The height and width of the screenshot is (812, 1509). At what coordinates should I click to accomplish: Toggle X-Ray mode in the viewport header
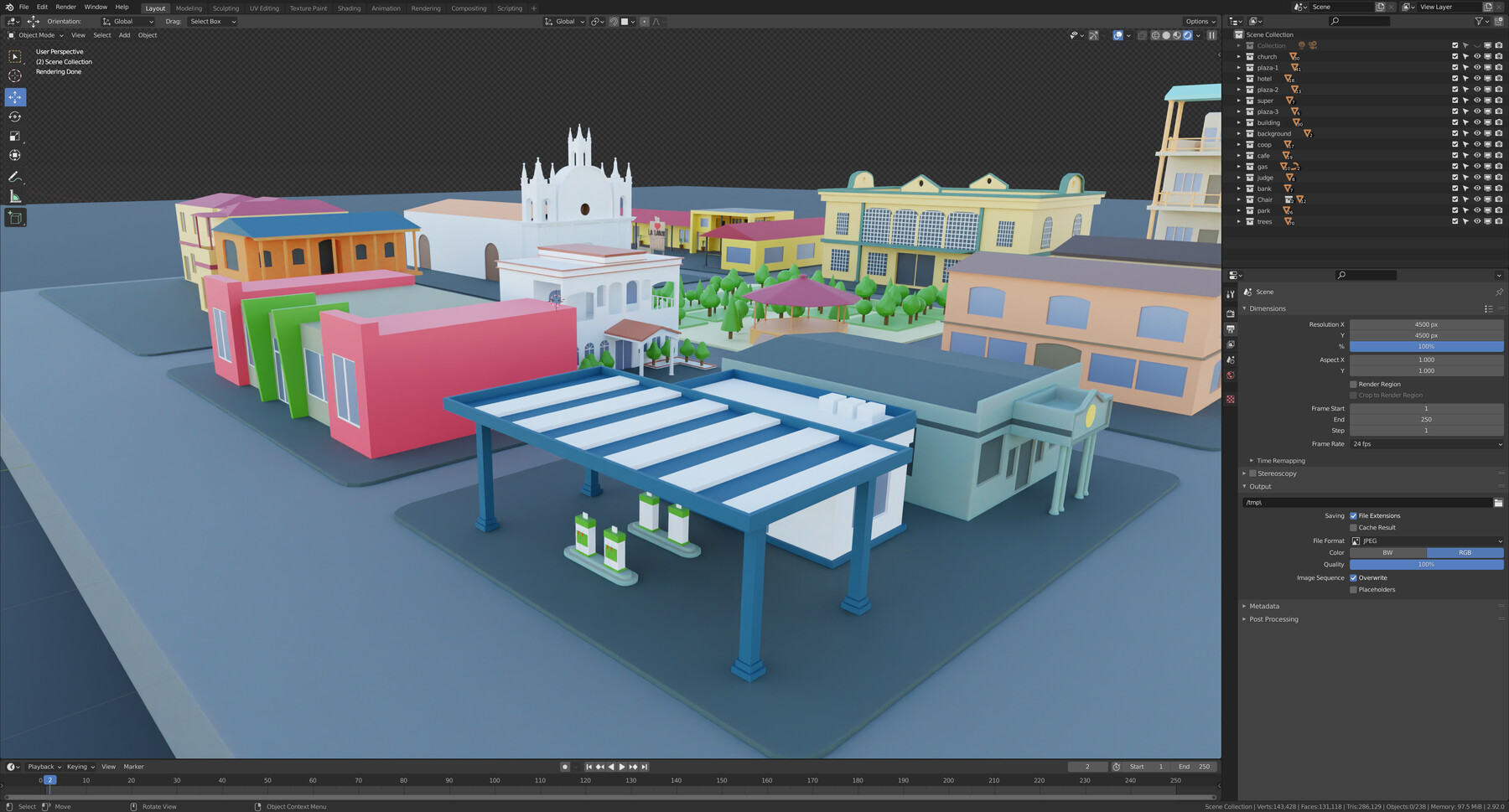pos(1141,35)
